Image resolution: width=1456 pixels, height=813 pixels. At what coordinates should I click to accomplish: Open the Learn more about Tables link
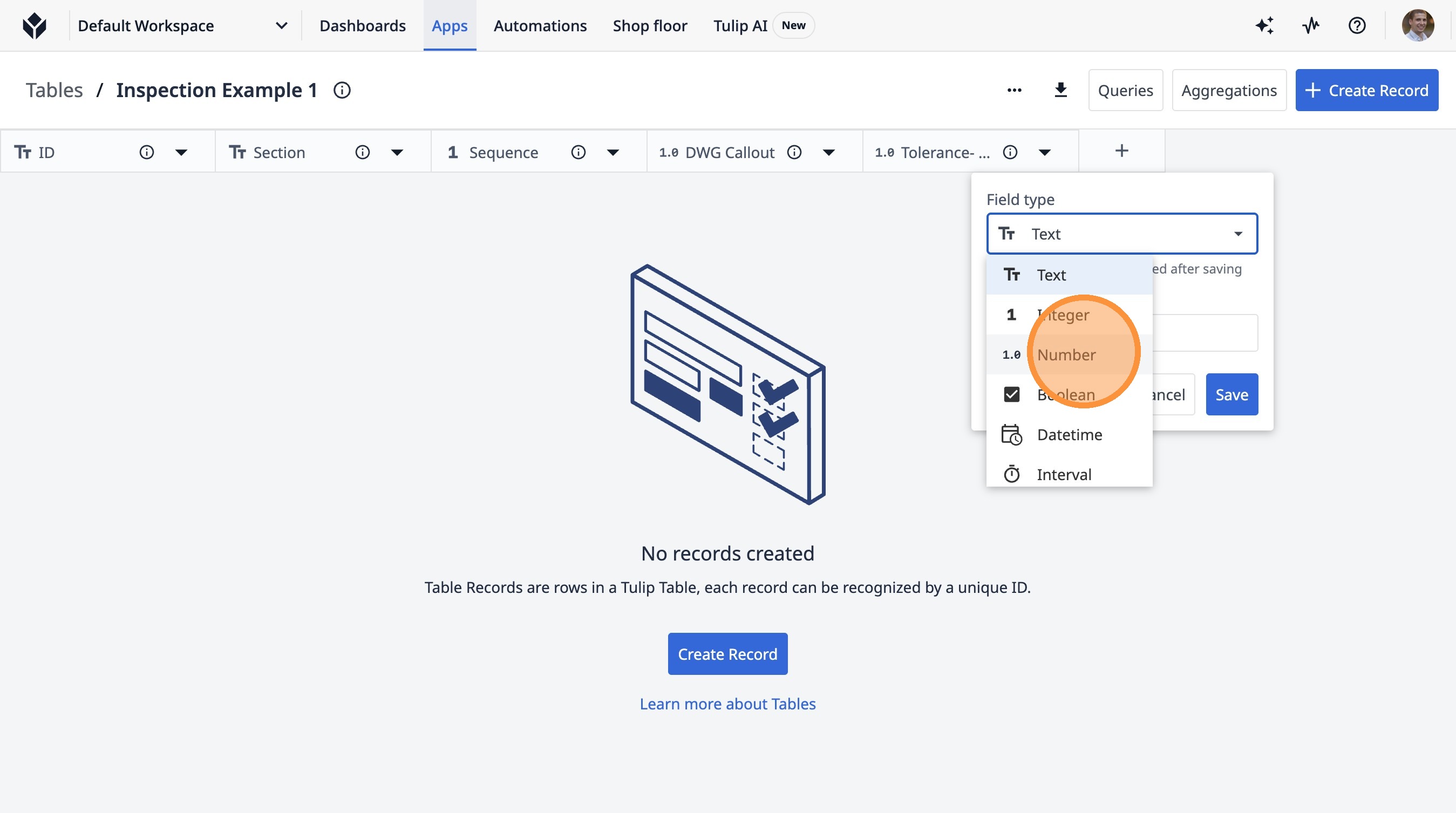(x=727, y=703)
